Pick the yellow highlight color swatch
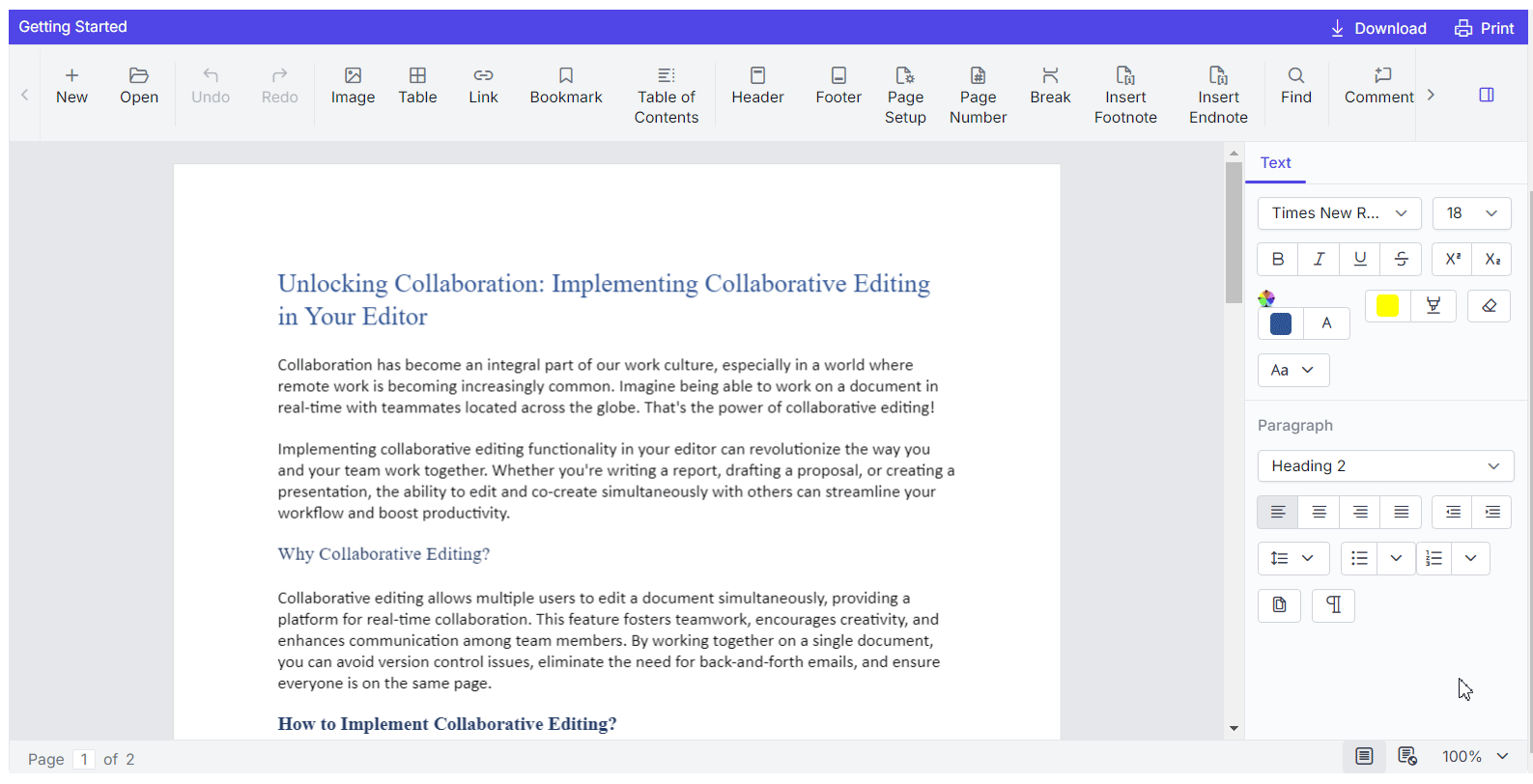The width and height of the screenshot is (1533, 784). coord(1387,306)
